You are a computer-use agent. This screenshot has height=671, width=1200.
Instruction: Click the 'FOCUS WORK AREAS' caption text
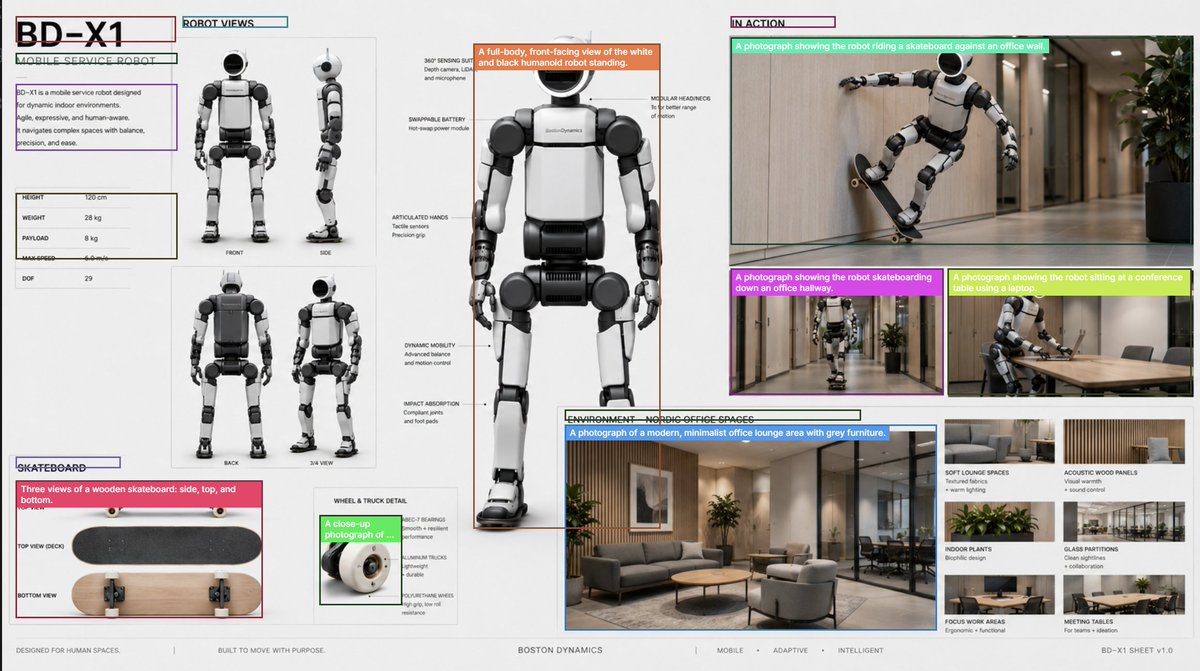tap(975, 622)
